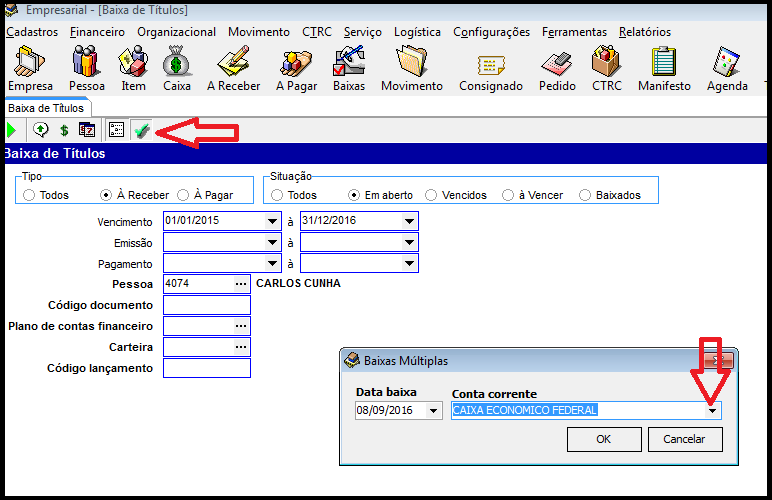Click the Pessoa toolbar icon
The width and height of the screenshot is (772, 500).
86,67
